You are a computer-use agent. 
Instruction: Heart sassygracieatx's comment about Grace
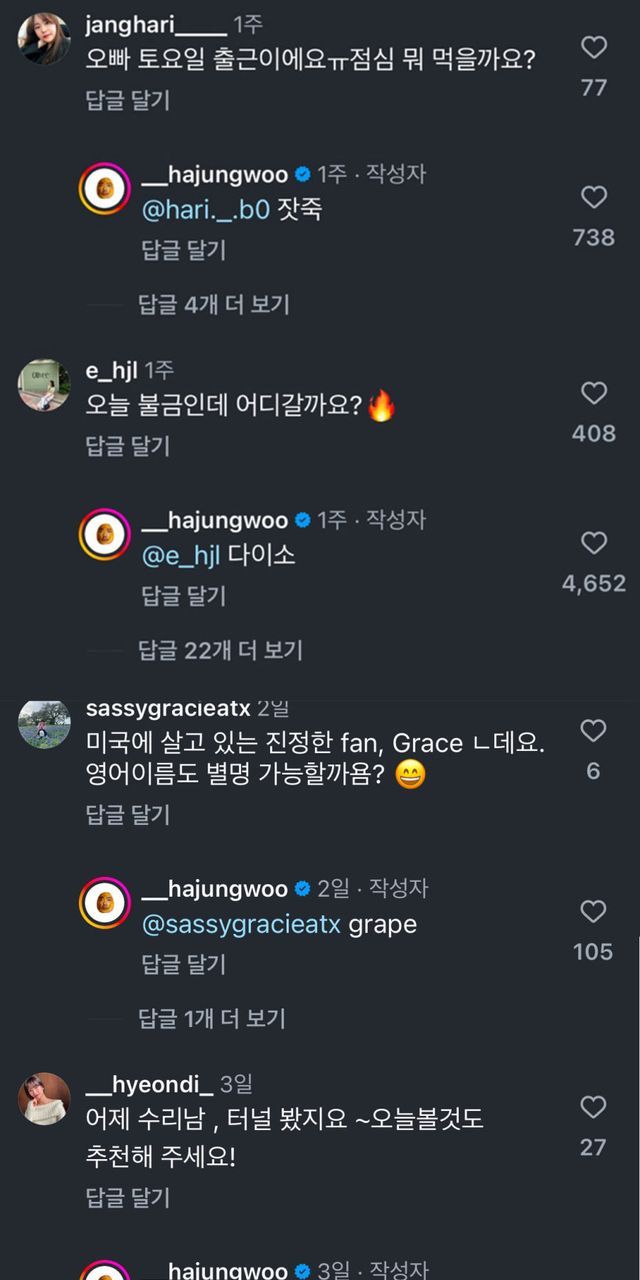coord(594,731)
